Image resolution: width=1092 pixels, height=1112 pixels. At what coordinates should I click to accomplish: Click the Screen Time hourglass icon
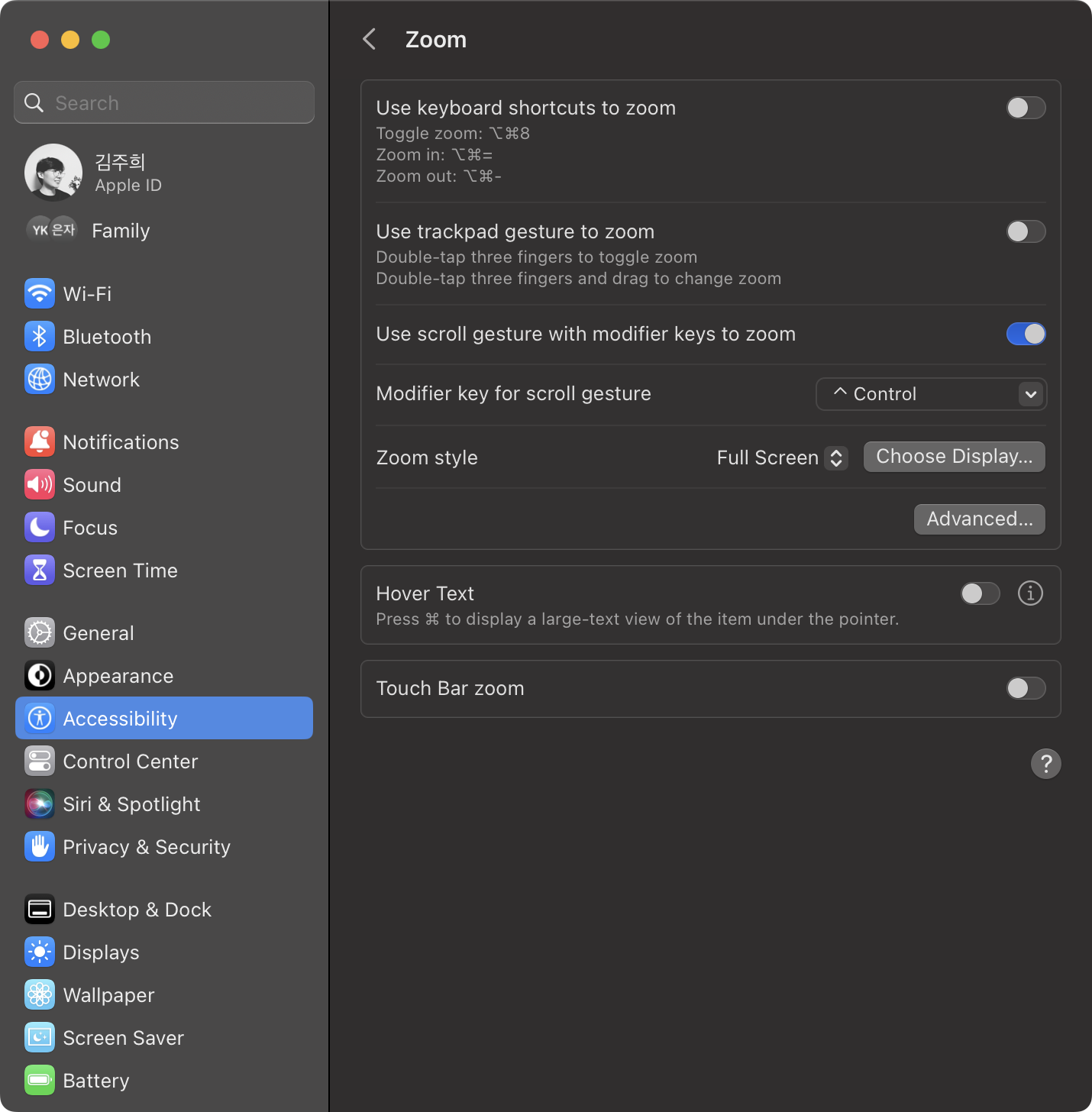[40, 570]
